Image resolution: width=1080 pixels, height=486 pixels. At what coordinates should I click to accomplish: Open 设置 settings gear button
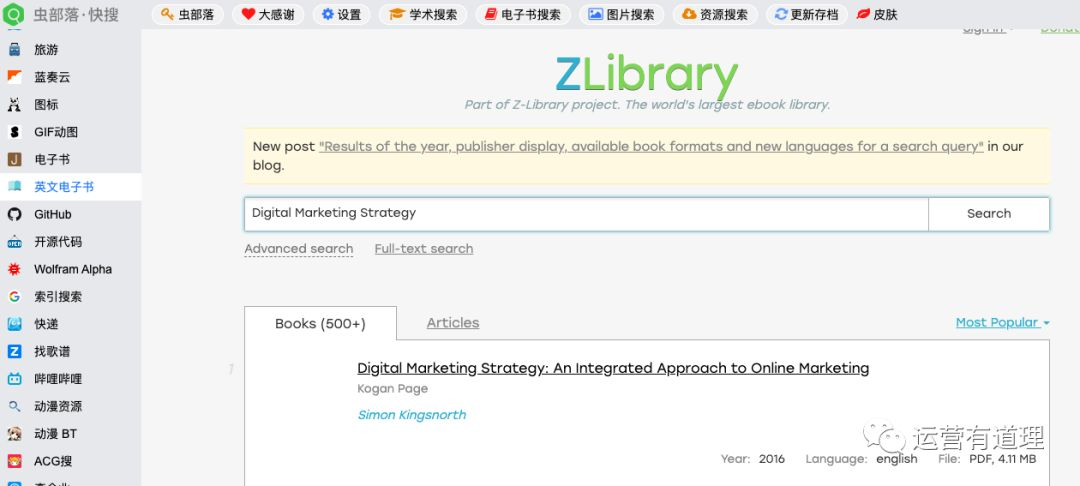(x=341, y=14)
